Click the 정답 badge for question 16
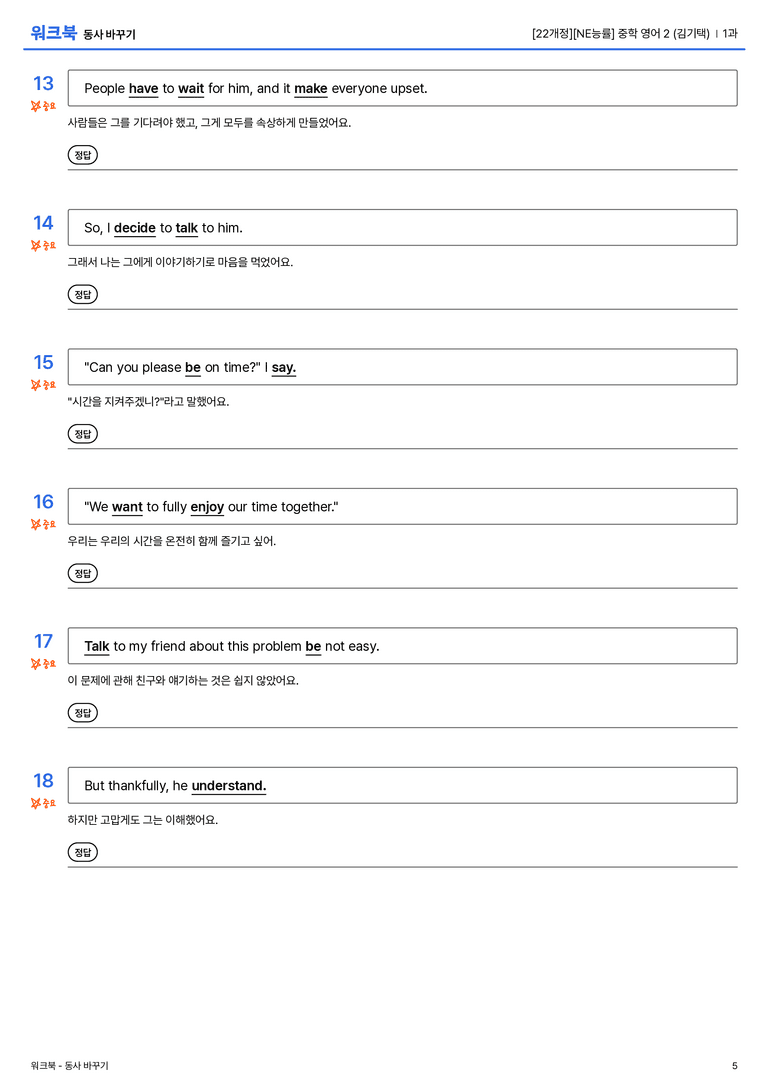This screenshot has height=1087, width=768. click(82, 573)
